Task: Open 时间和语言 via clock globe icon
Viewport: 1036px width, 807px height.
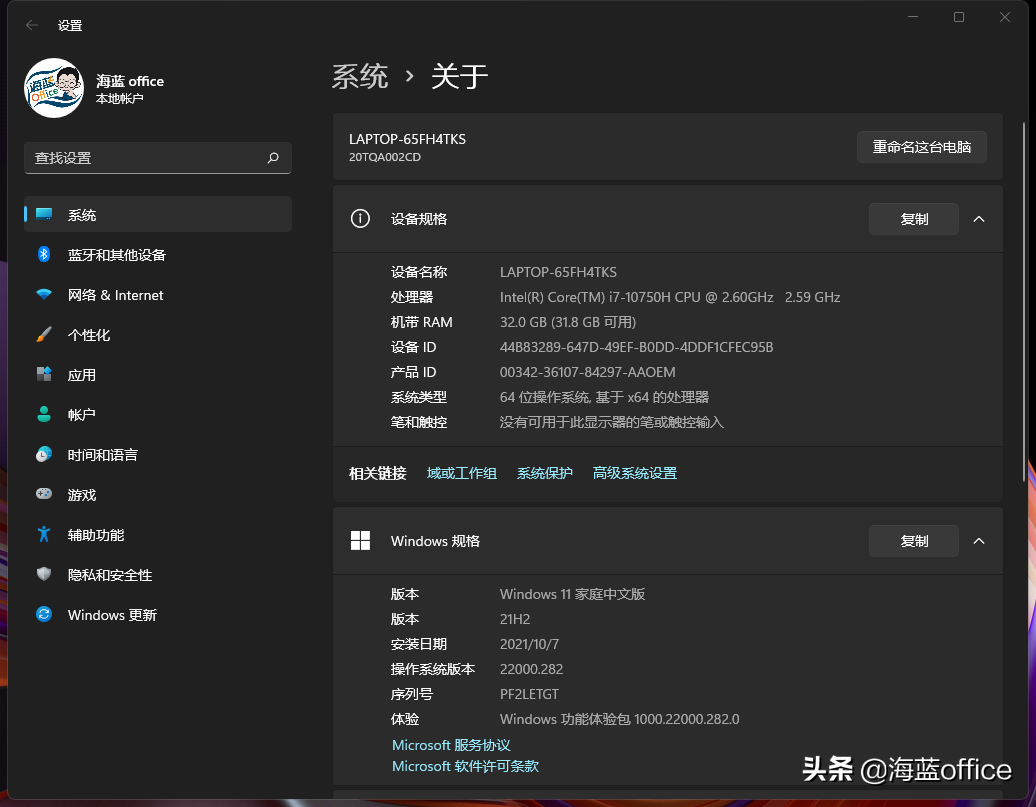Action: (x=44, y=455)
